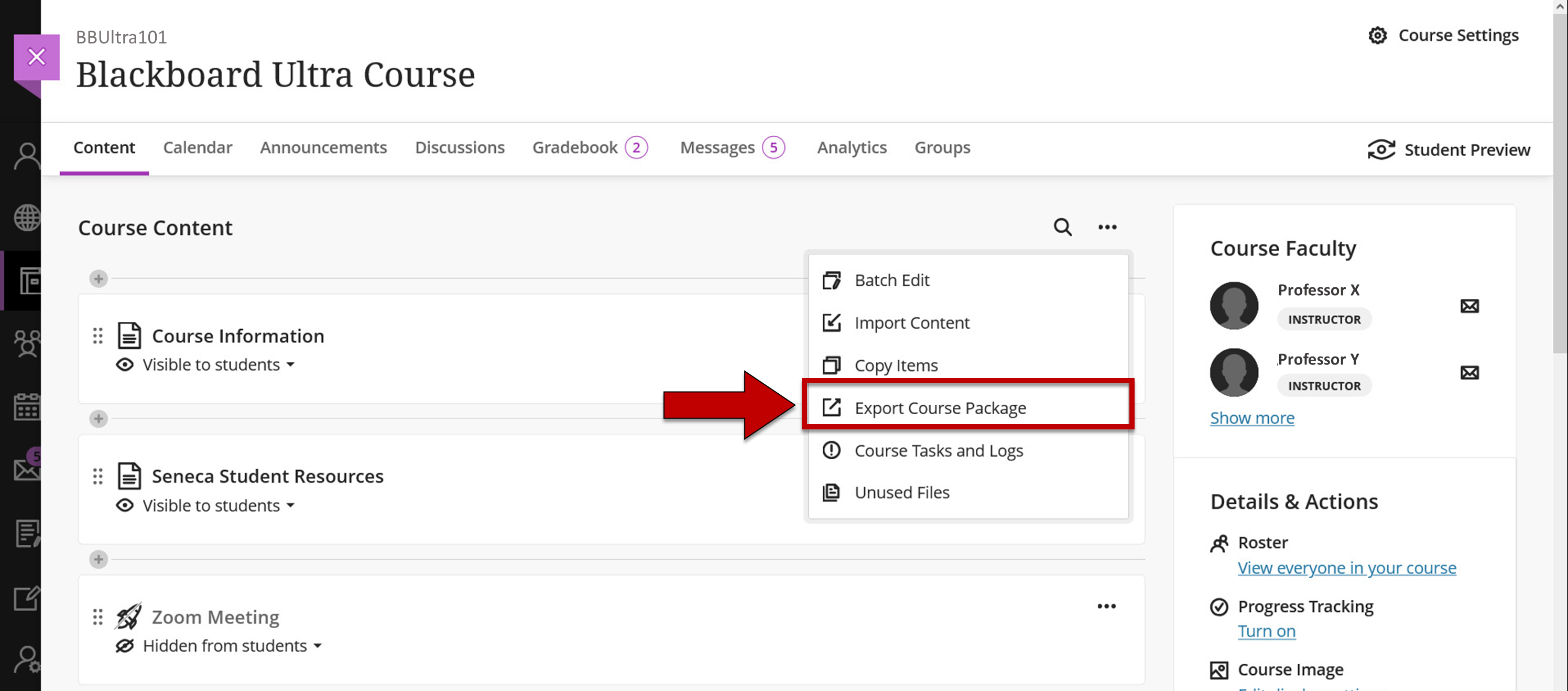This screenshot has height=691, width=1568.
Task: Choose Copy Items from the menu
Action: (x=968, y=365)
